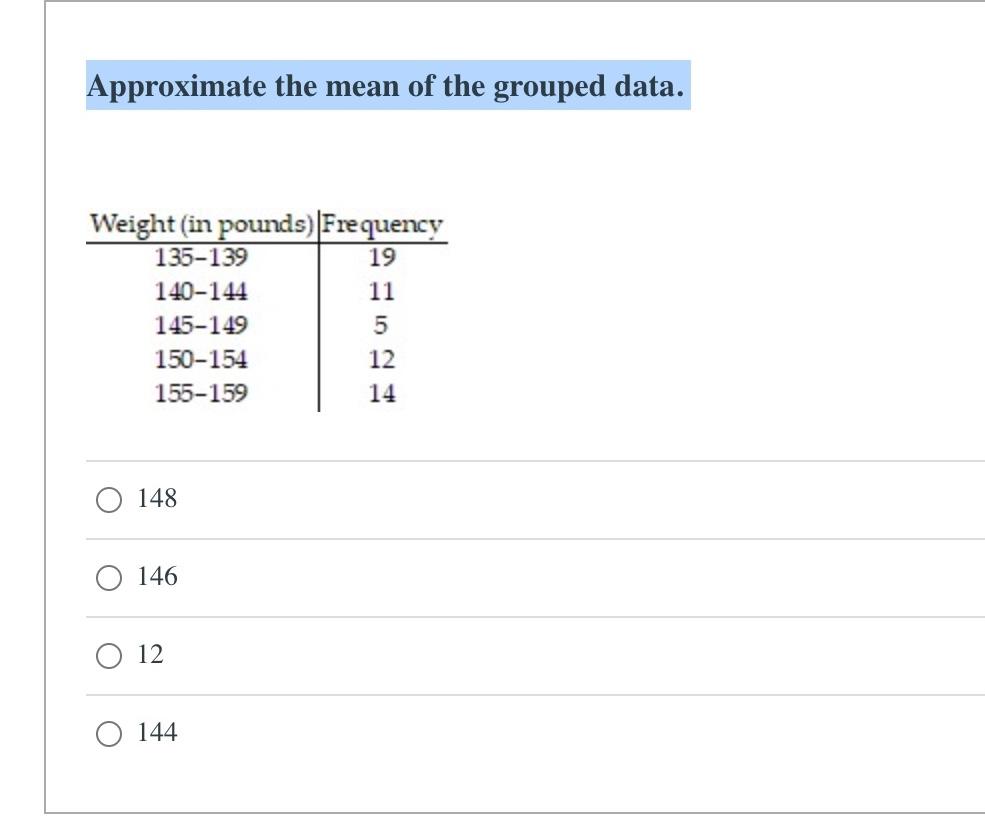Click frequency value 5 in the table

click(381, 325)
